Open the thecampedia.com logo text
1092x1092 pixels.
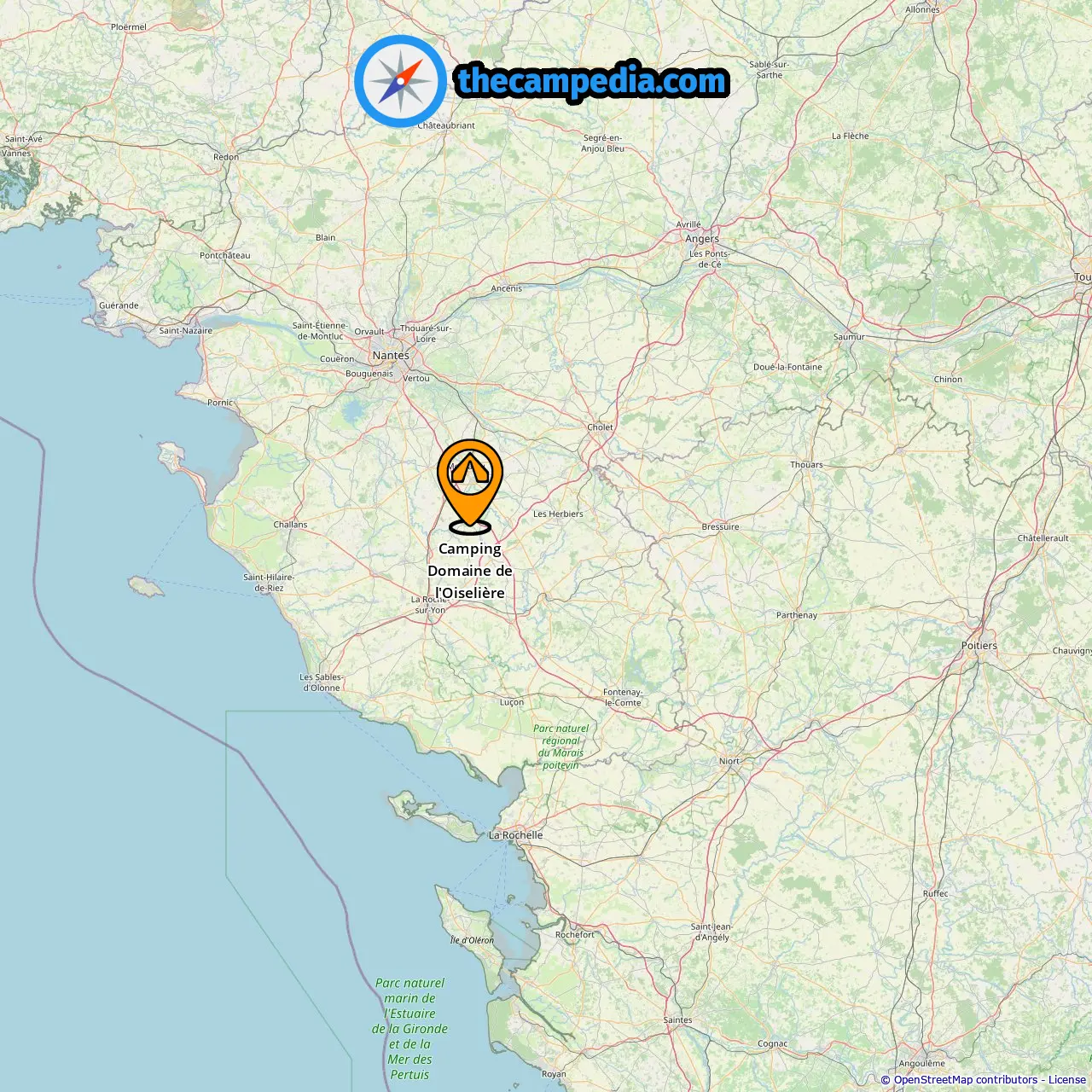coord(592,81)
